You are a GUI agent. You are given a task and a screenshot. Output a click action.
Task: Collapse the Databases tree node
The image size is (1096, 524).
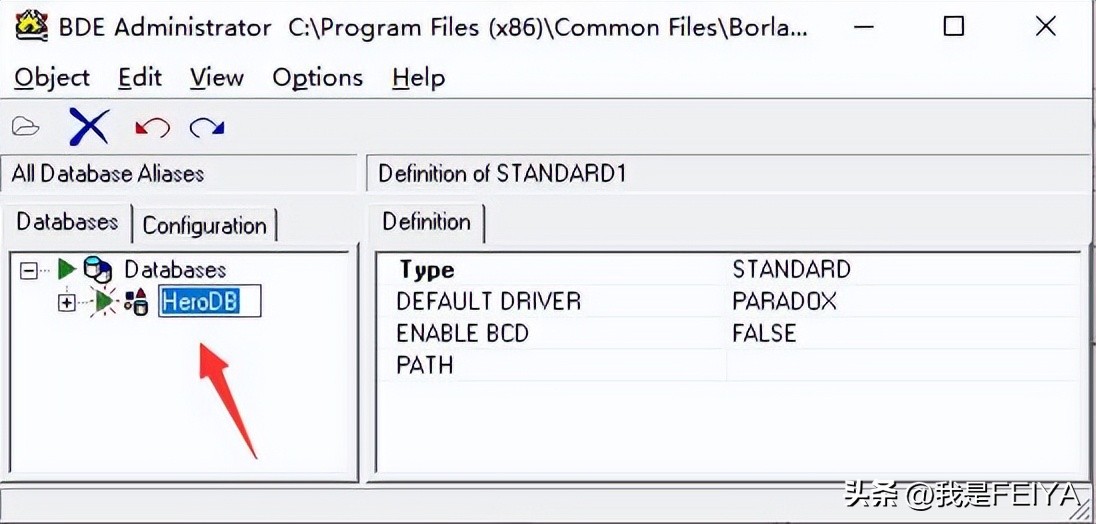point(29,269)
